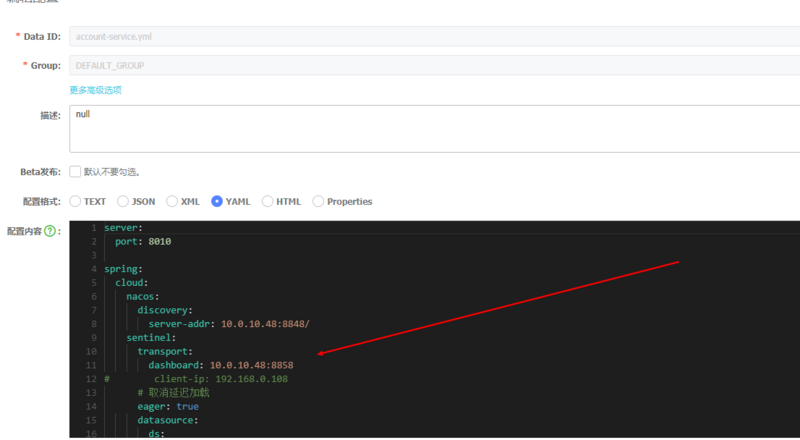Click the 'sentinel:' line in editor

(x=152, y=338)
